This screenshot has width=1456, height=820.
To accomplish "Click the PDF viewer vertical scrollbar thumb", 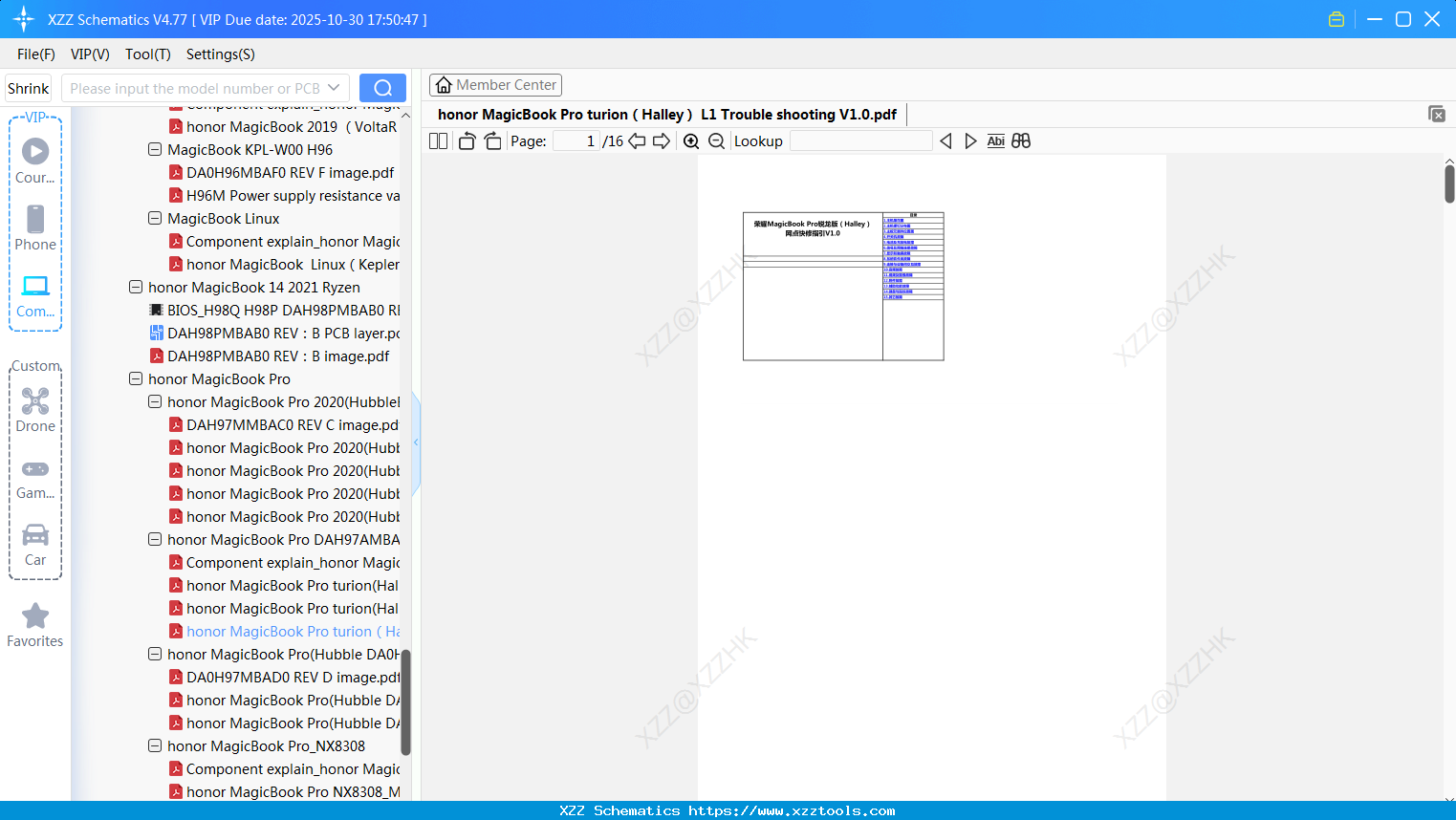I will (1449, 183).
